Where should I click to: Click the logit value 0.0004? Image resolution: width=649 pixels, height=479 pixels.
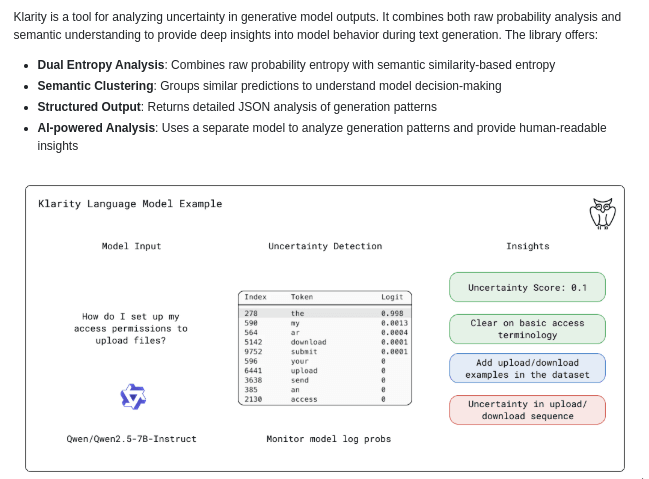(x=394, y=332)
